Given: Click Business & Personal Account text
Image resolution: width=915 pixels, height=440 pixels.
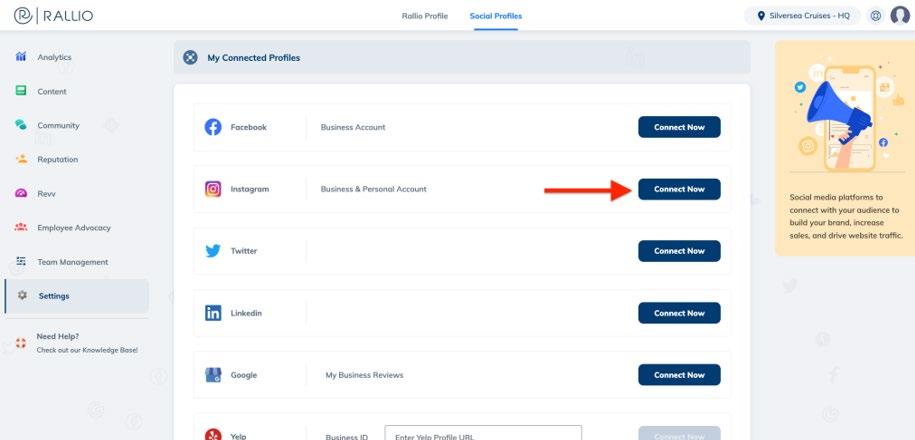Looking at the screenshot, I should pos(373,189).
